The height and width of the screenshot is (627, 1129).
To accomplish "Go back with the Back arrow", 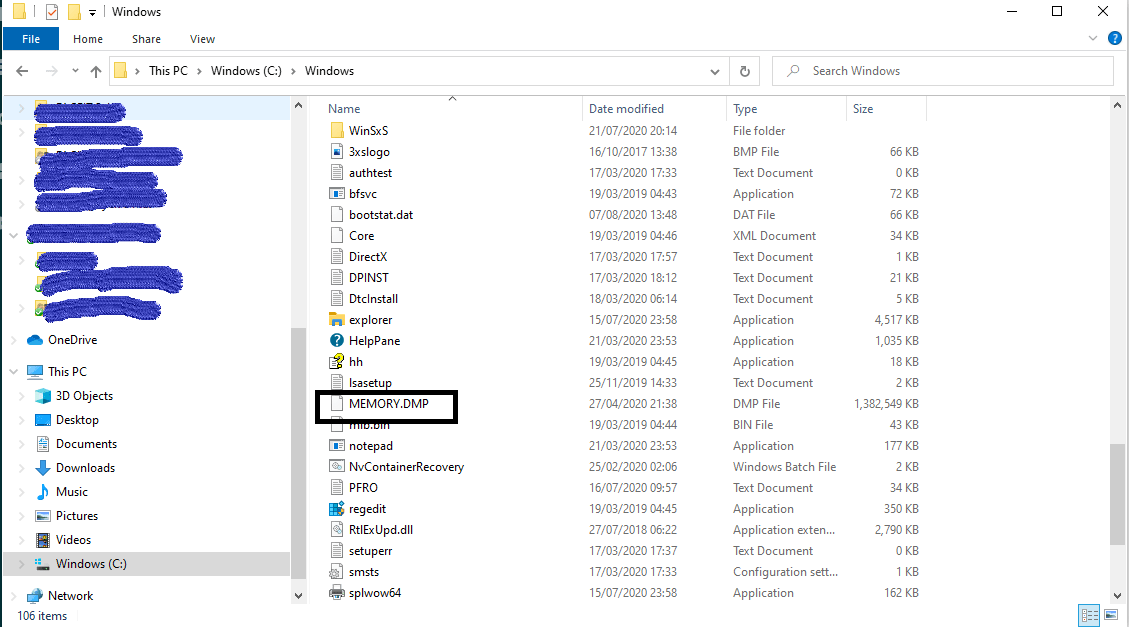I will [22, 71].
